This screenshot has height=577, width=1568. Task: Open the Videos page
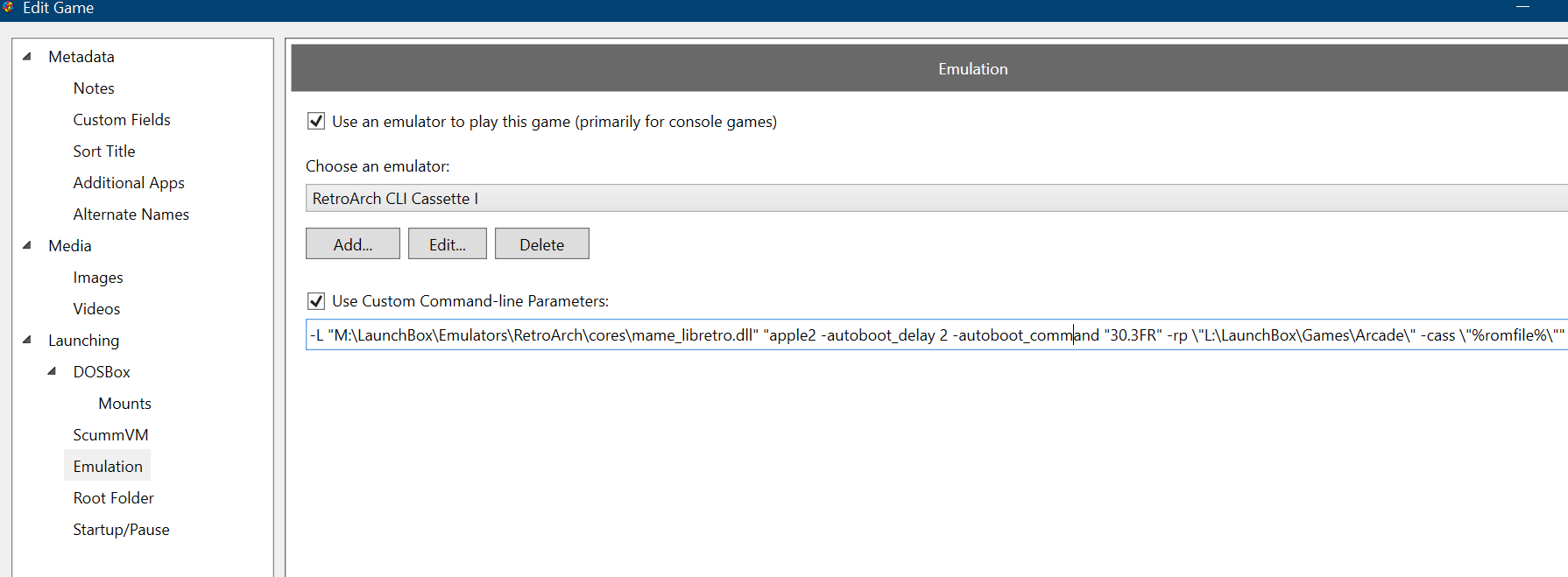click(x=96, y=309)
